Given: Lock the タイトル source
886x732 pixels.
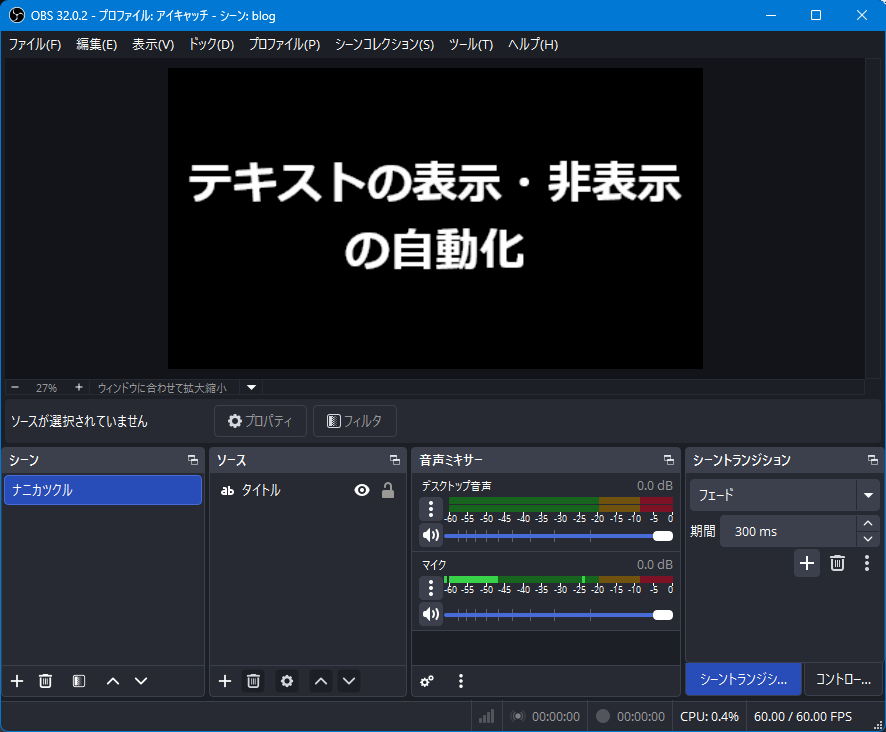Looking at the screenshot, I should (388, 490).
